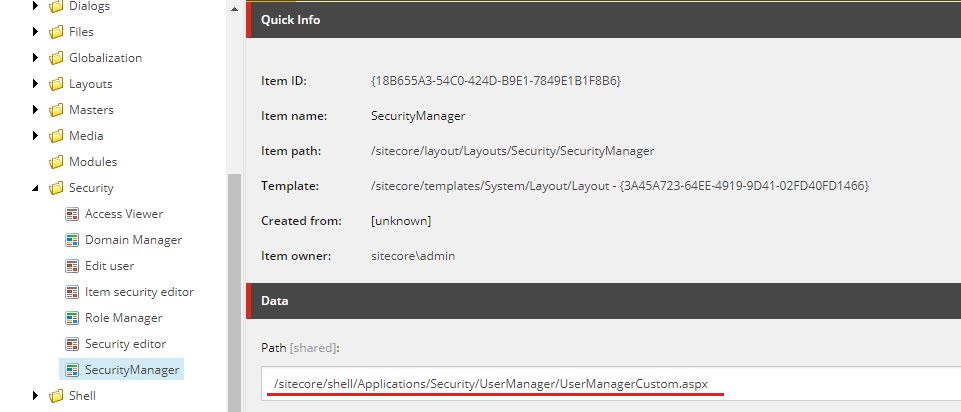Click the Access Viewer layout icon

[72, 214]
